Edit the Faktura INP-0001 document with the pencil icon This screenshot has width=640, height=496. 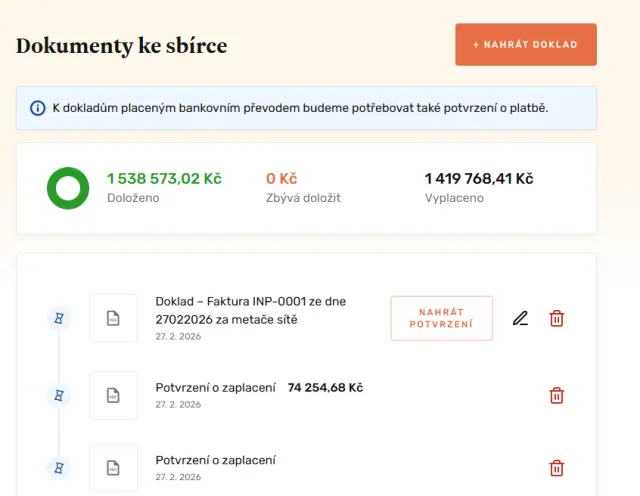(520, 319)
